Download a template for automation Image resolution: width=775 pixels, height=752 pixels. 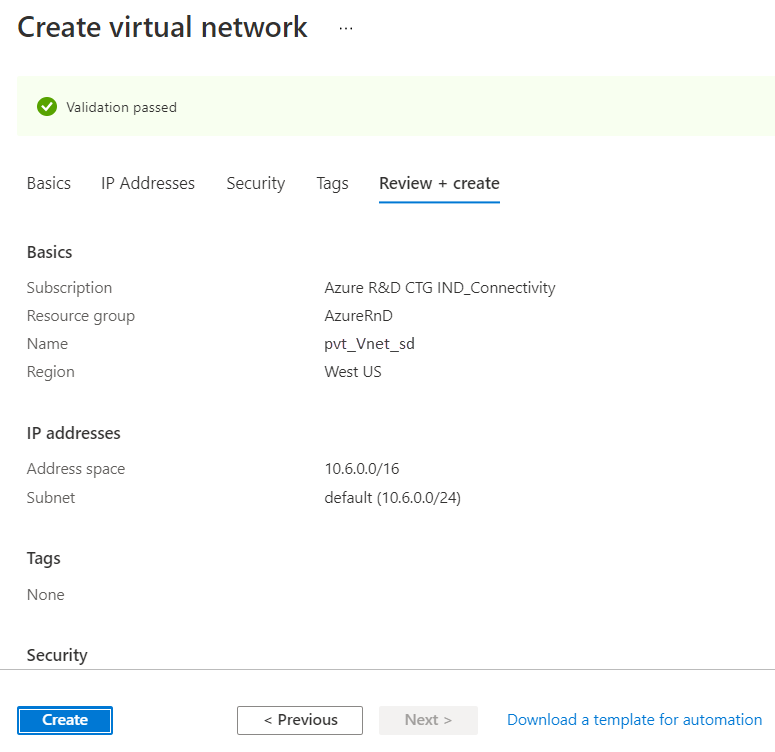tap(634, 720)
